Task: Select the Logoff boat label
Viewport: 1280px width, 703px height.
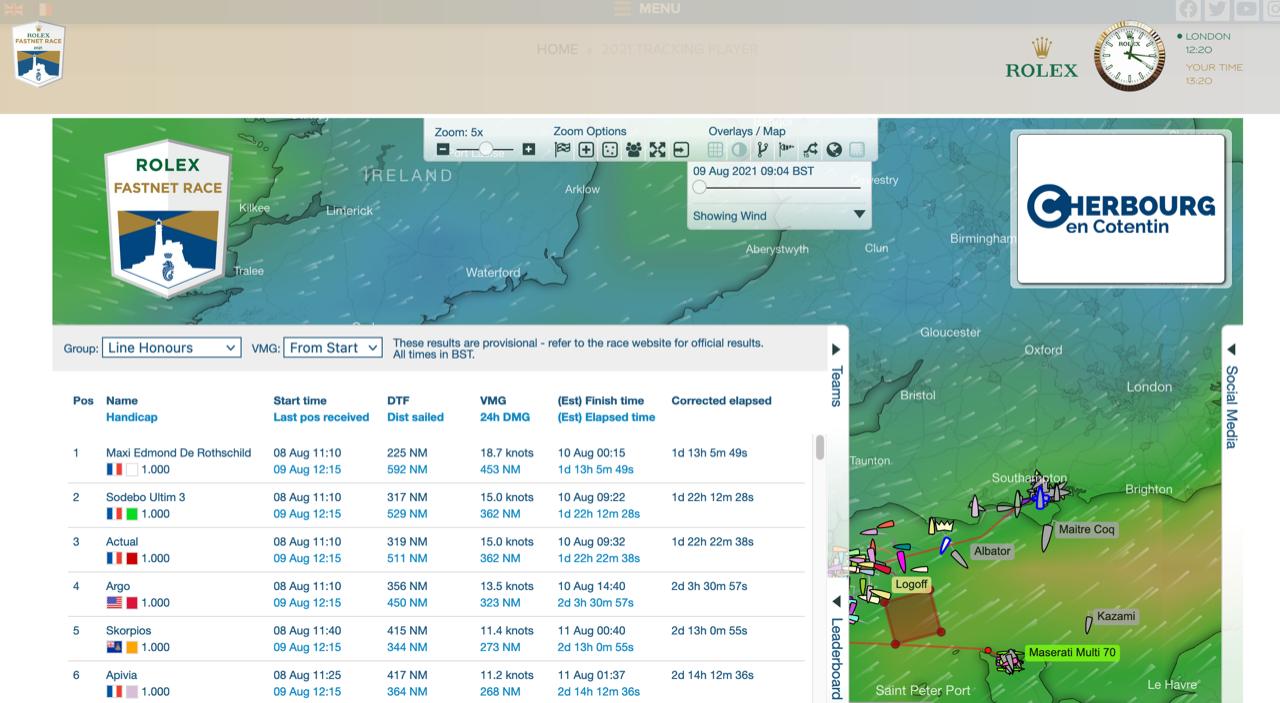Action: [911, 584]
